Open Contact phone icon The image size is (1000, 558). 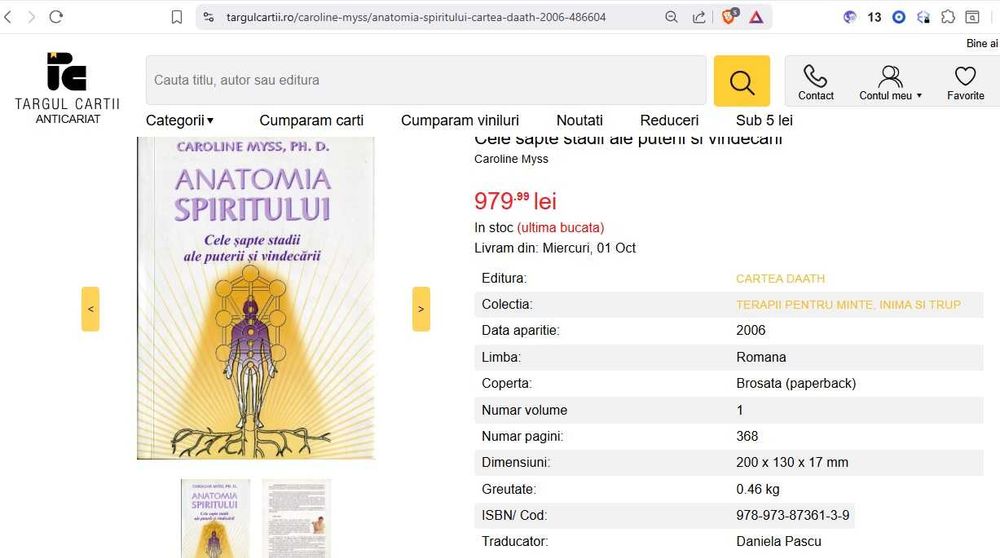point(816,83)
